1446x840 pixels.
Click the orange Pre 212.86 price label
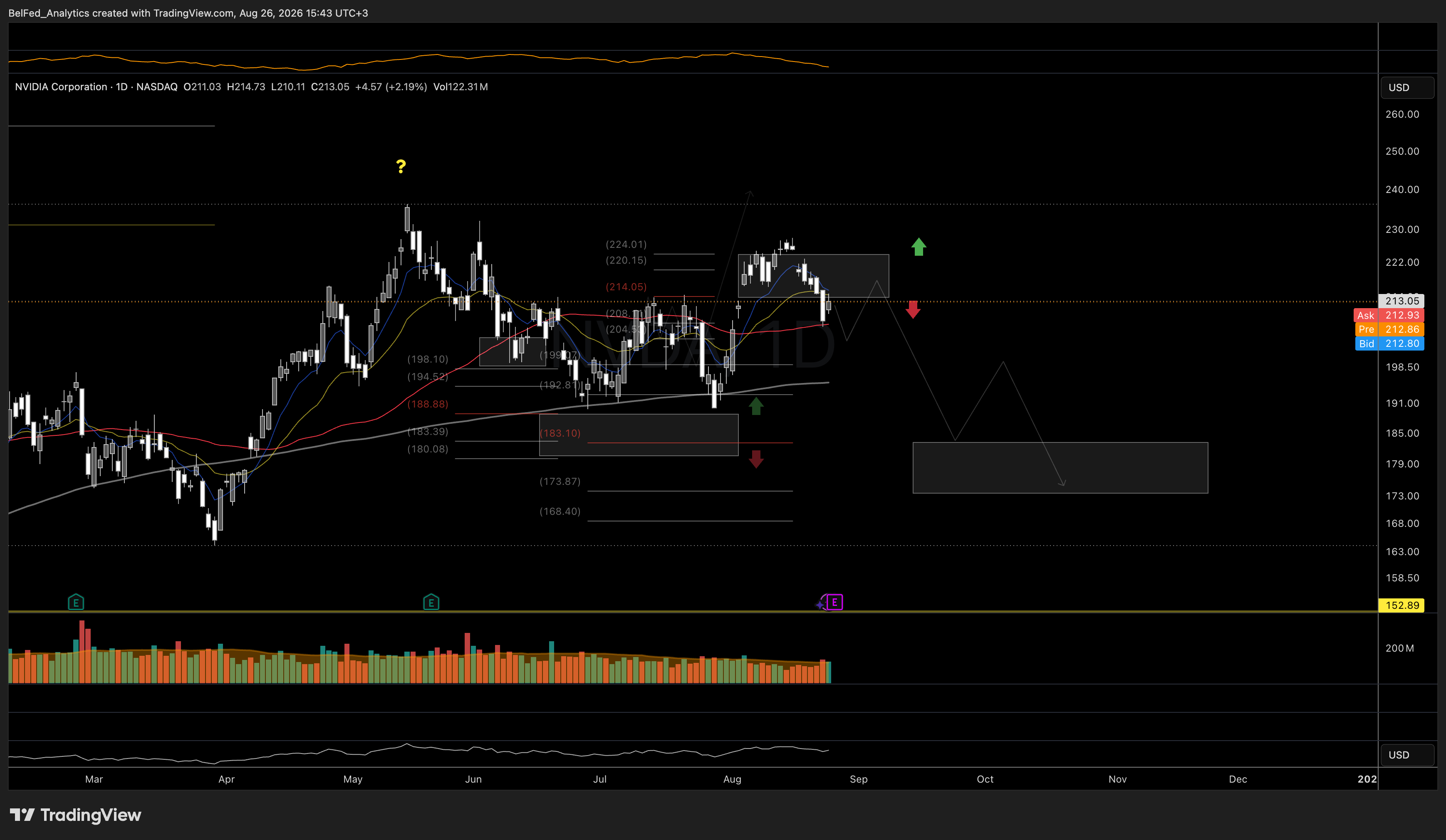pyautogui.click(x=1389, y=329)
